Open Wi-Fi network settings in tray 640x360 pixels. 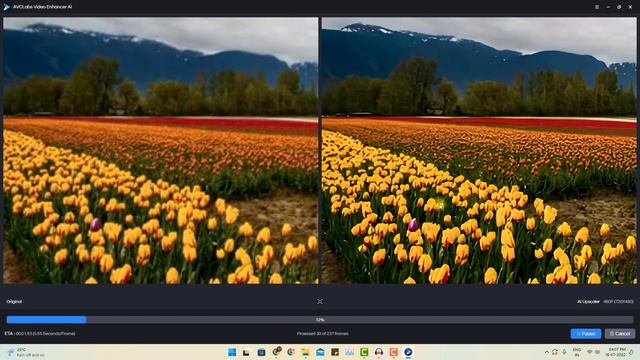tap(589, 352)
